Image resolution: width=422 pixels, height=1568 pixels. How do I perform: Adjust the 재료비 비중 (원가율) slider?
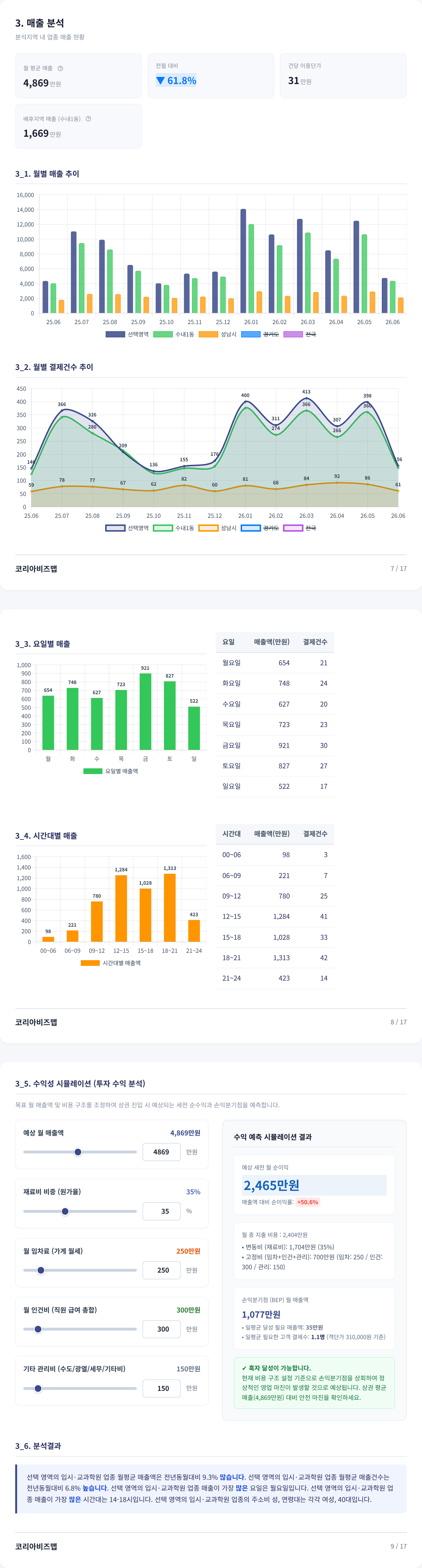tap(80, 1211)
